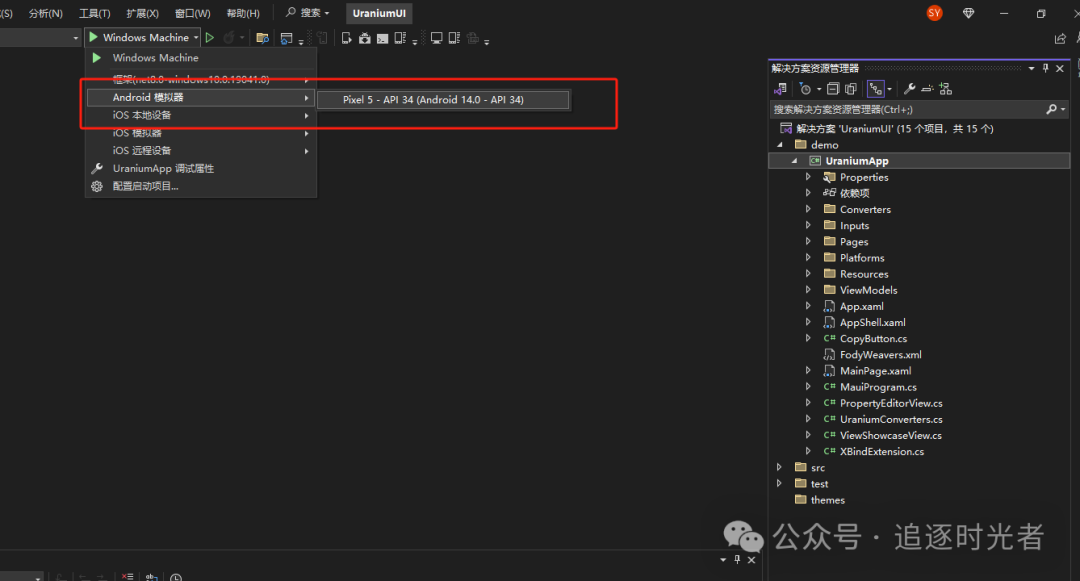The image size is (1080, 581).
Task: Select the AppShell.xaml file
Action: (872, 322)
